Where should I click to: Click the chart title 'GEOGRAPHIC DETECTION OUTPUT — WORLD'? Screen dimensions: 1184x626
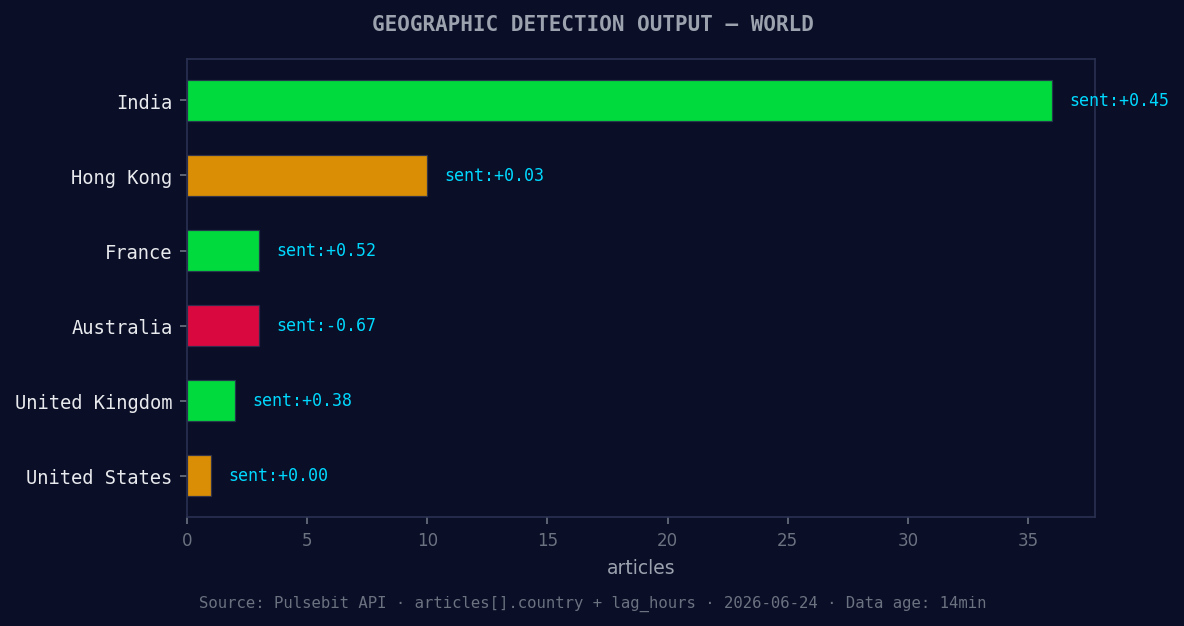[x=593, y=24]
